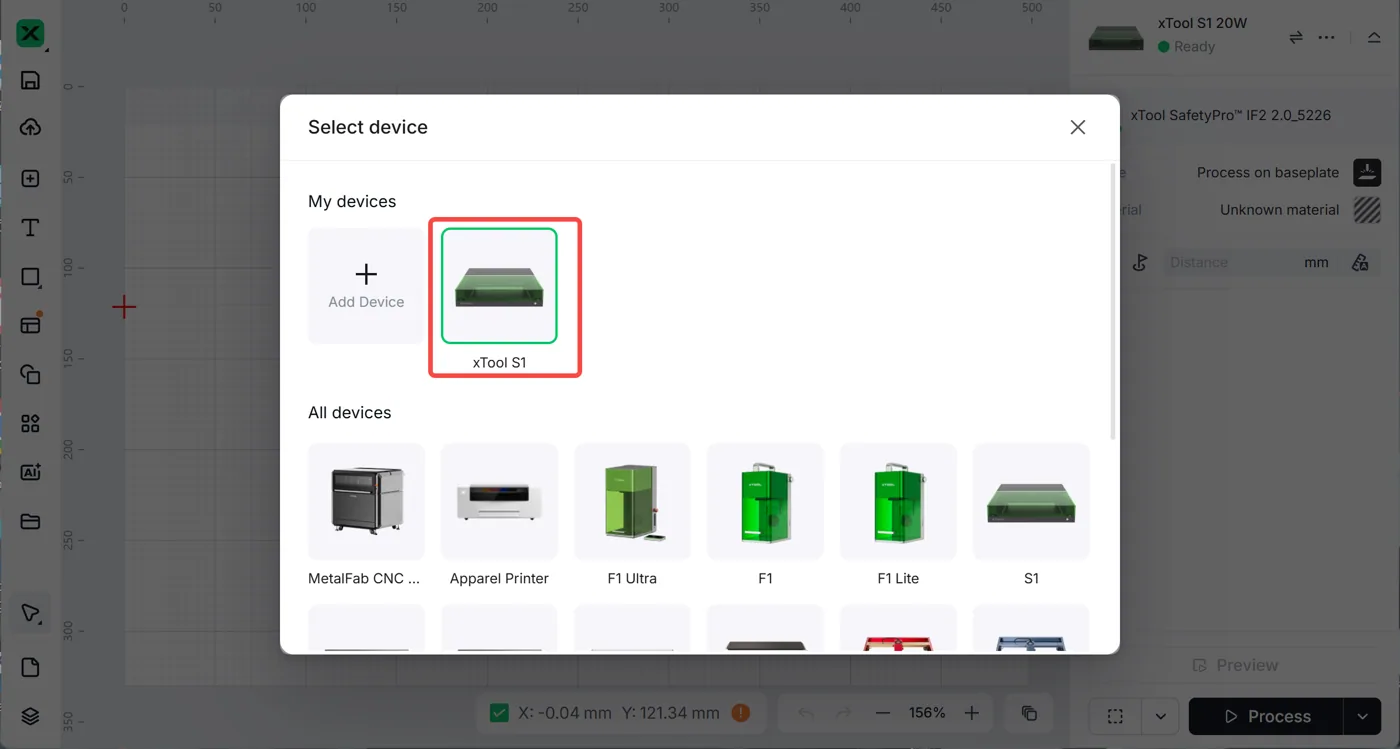Close the Select device dialog

point(1077,127)
